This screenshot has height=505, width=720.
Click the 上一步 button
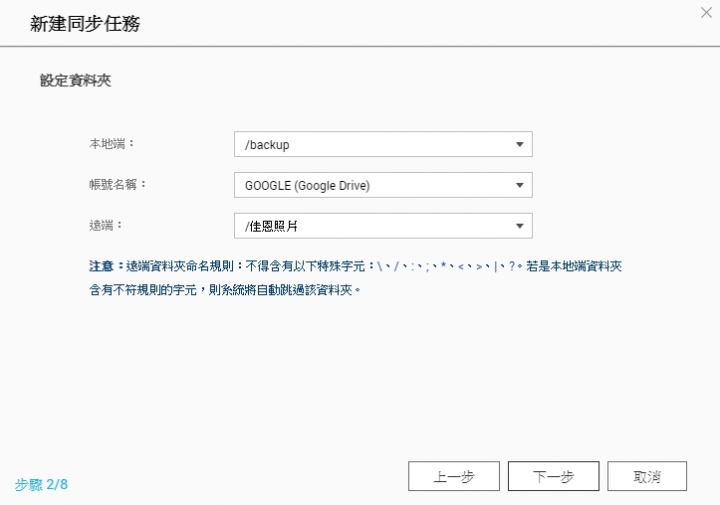454,477
